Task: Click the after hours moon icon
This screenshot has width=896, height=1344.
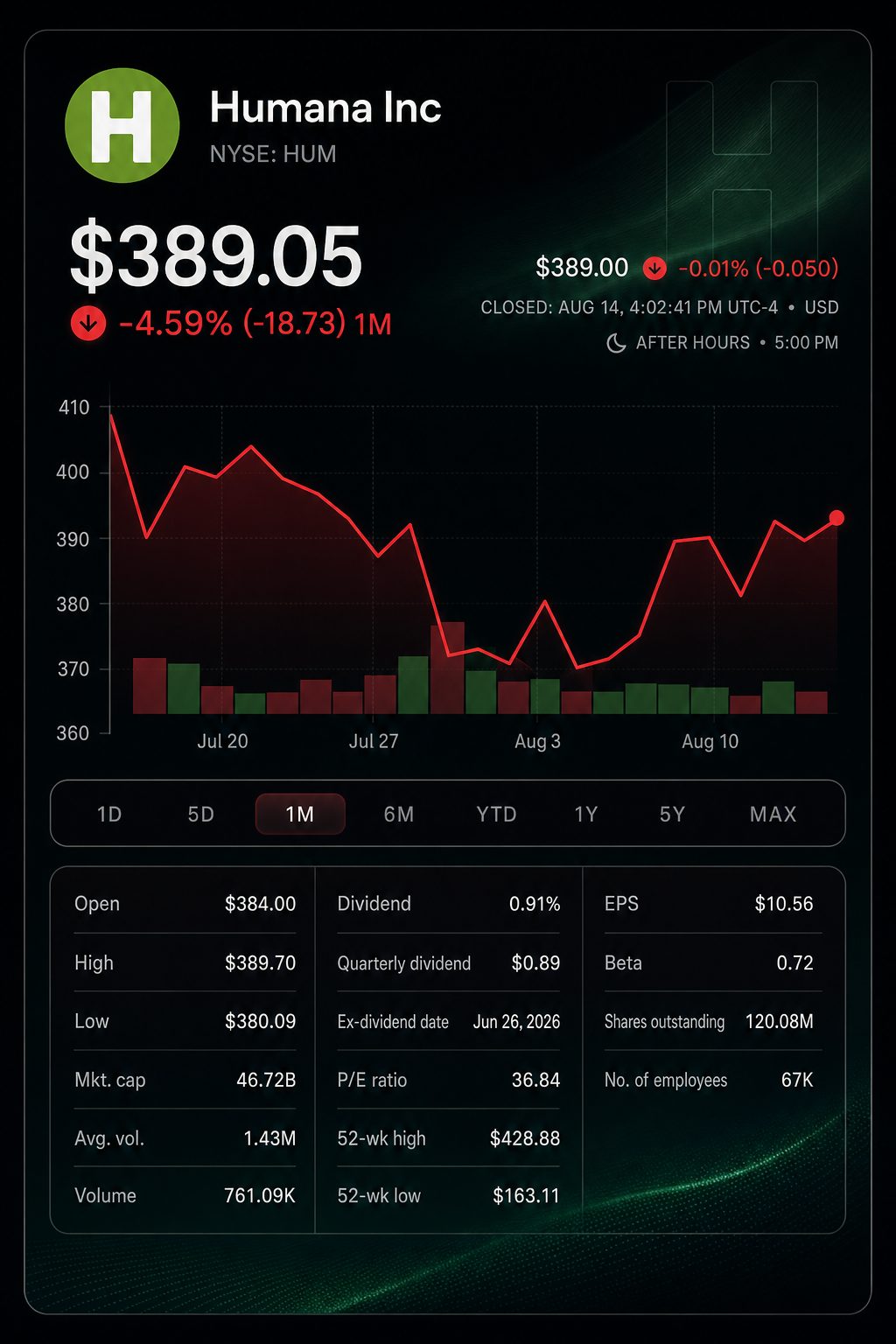Action: (x=616, y=343)
